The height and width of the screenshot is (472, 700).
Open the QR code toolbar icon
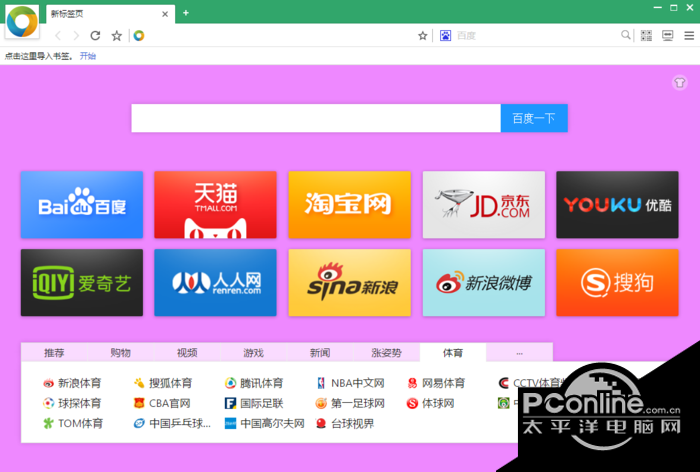point(646,36)
